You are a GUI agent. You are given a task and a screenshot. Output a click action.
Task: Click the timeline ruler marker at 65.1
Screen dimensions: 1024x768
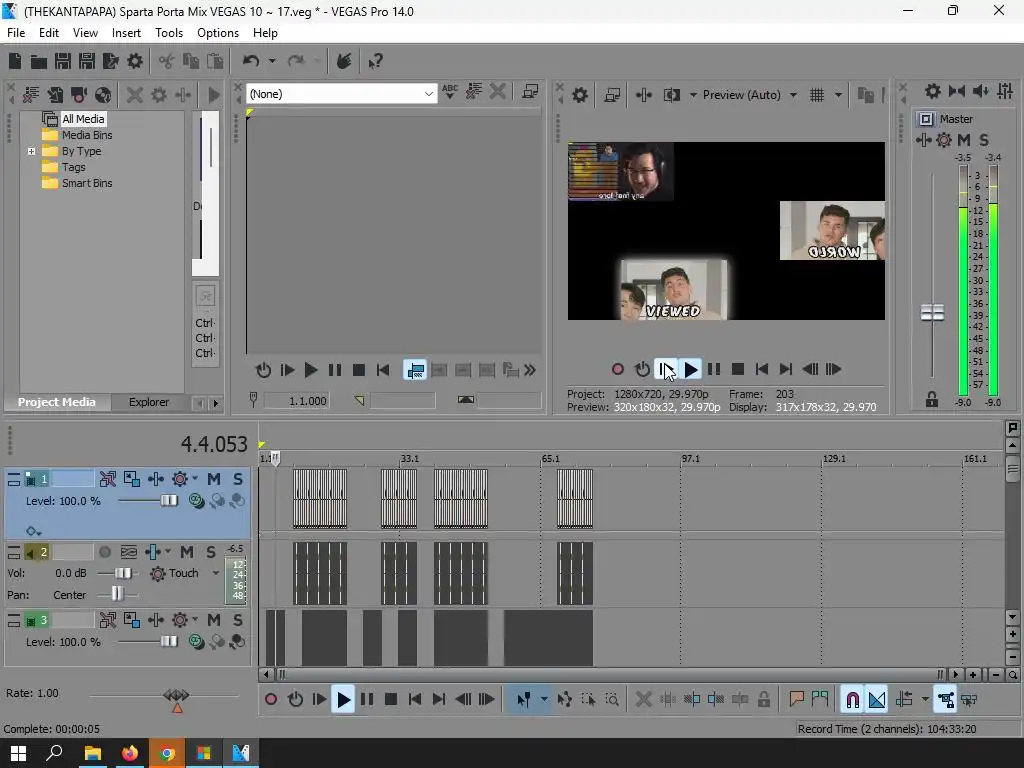[x=551, y=459]
